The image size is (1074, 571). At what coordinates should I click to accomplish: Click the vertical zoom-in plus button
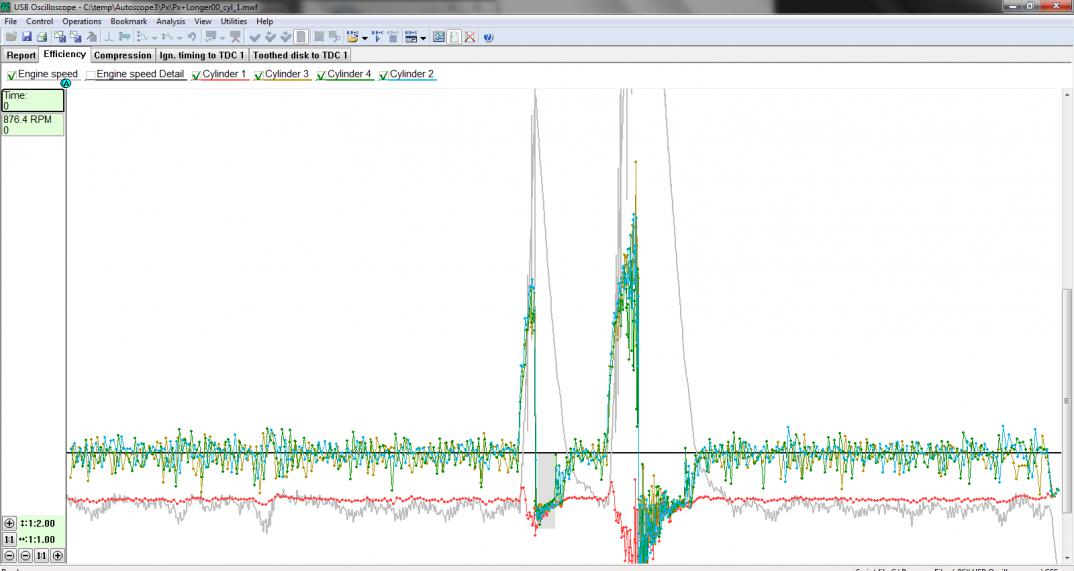pos(10,523)
